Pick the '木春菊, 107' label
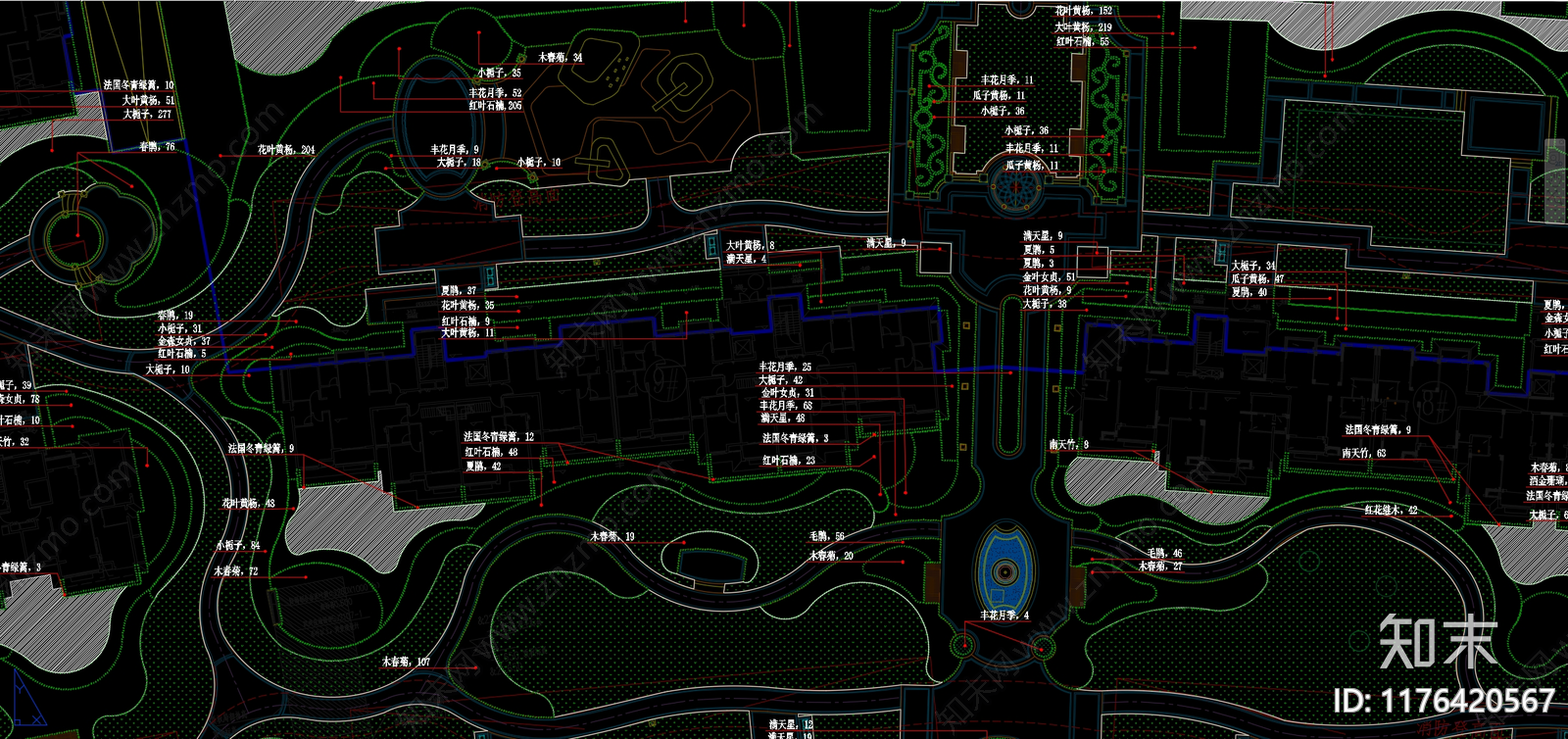The height and width of the screenshot is (739, 1568). pos(407,662)
